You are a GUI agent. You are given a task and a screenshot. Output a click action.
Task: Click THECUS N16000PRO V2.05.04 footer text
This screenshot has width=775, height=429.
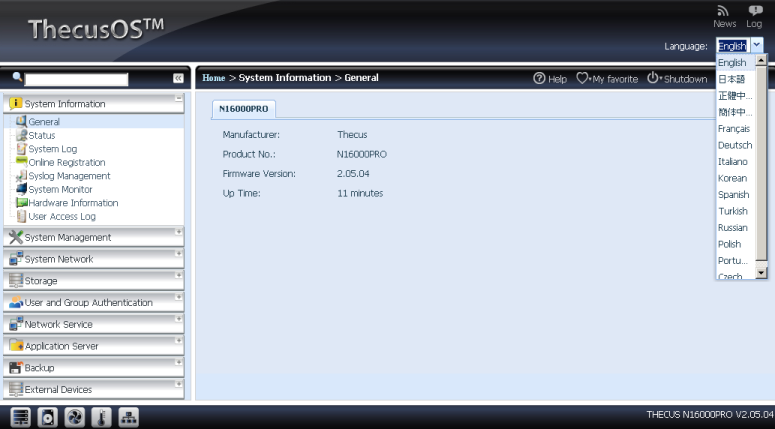coord(710,414)
